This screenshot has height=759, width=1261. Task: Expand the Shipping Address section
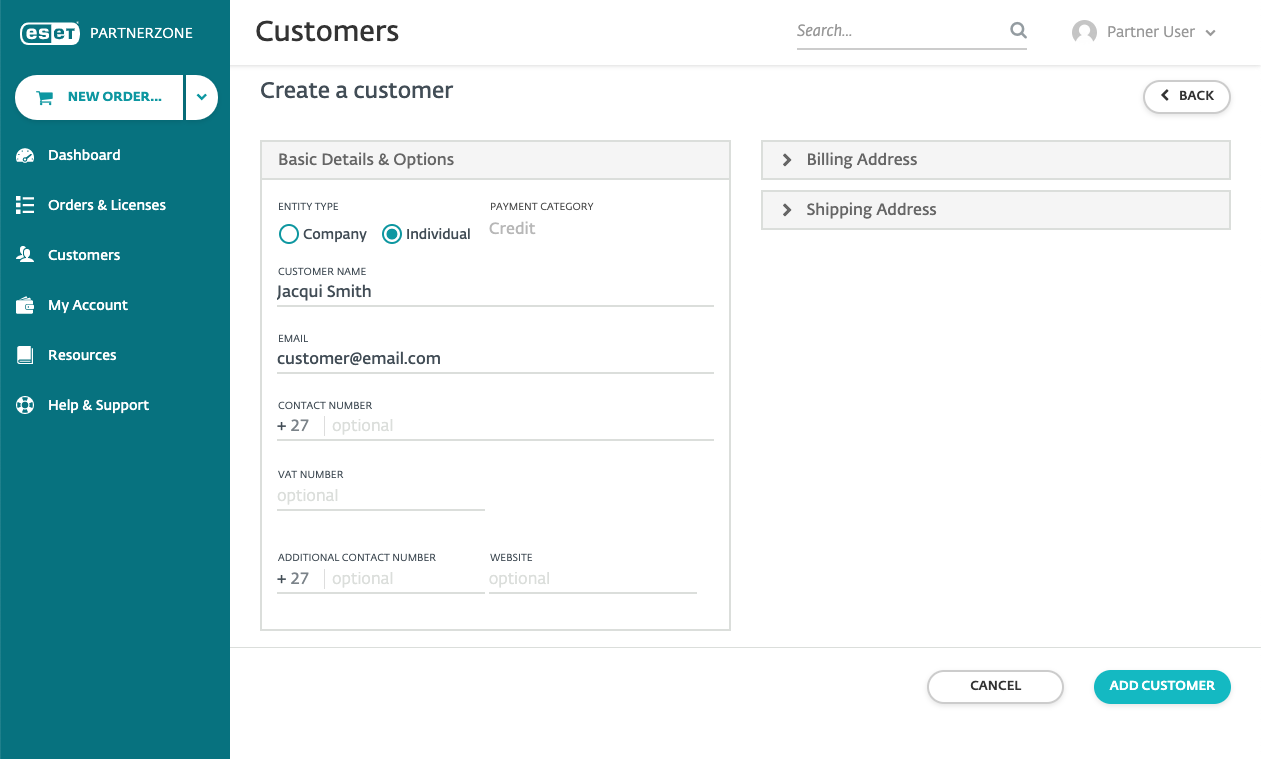click(x=995, y=210)
